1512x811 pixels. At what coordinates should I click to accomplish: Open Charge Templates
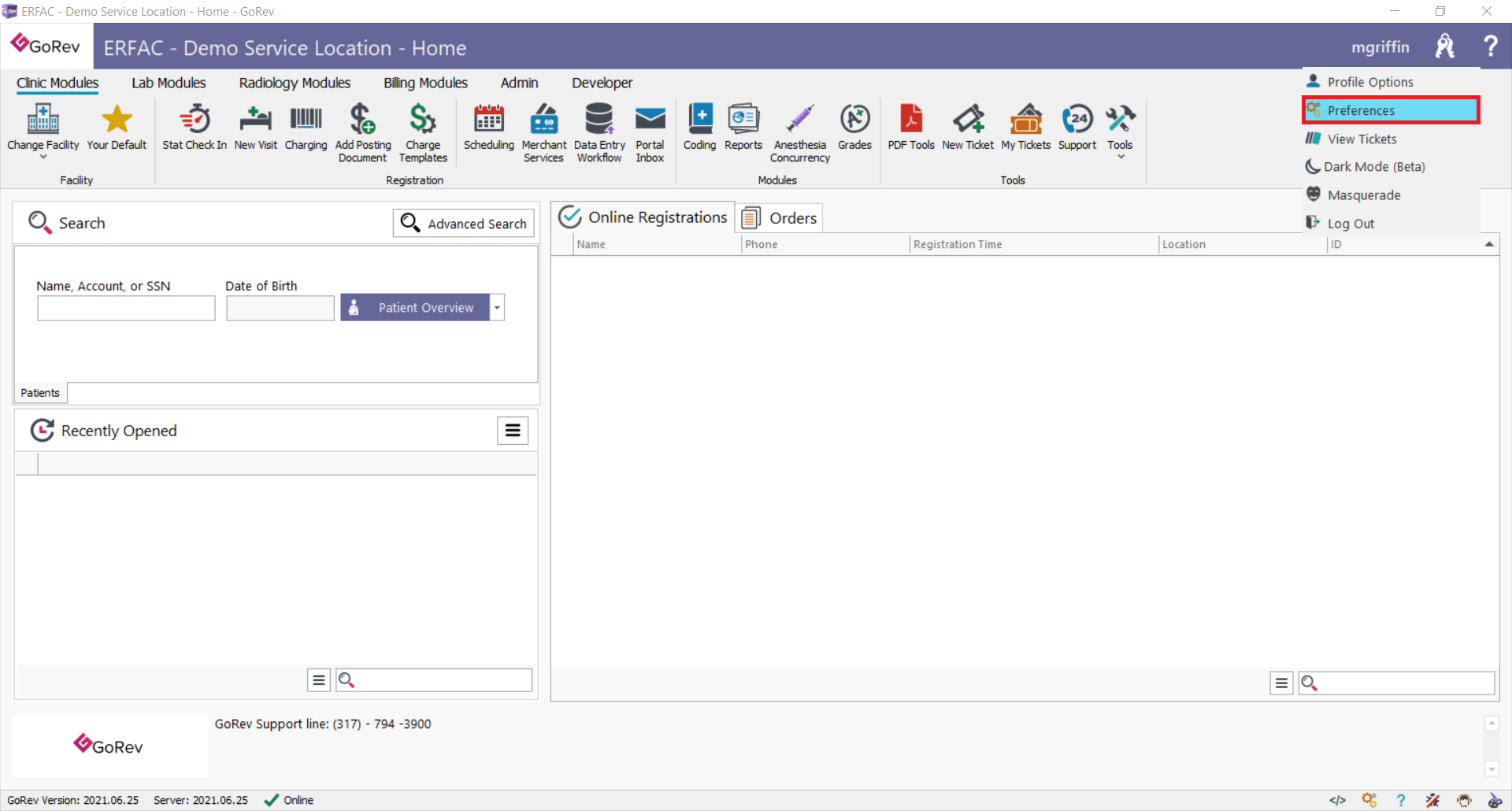tap(423, 132)
